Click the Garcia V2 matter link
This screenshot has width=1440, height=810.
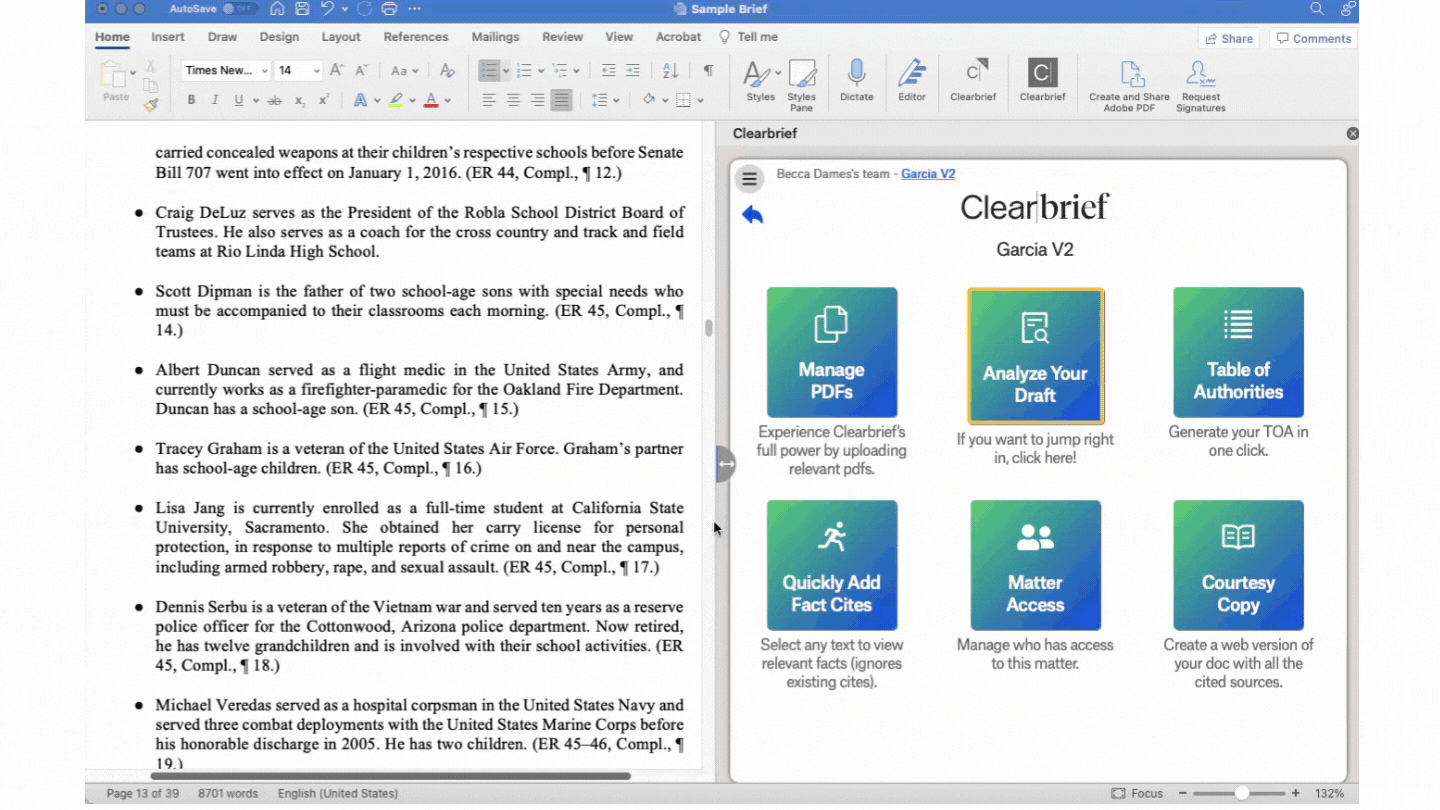tap(928, 173)
